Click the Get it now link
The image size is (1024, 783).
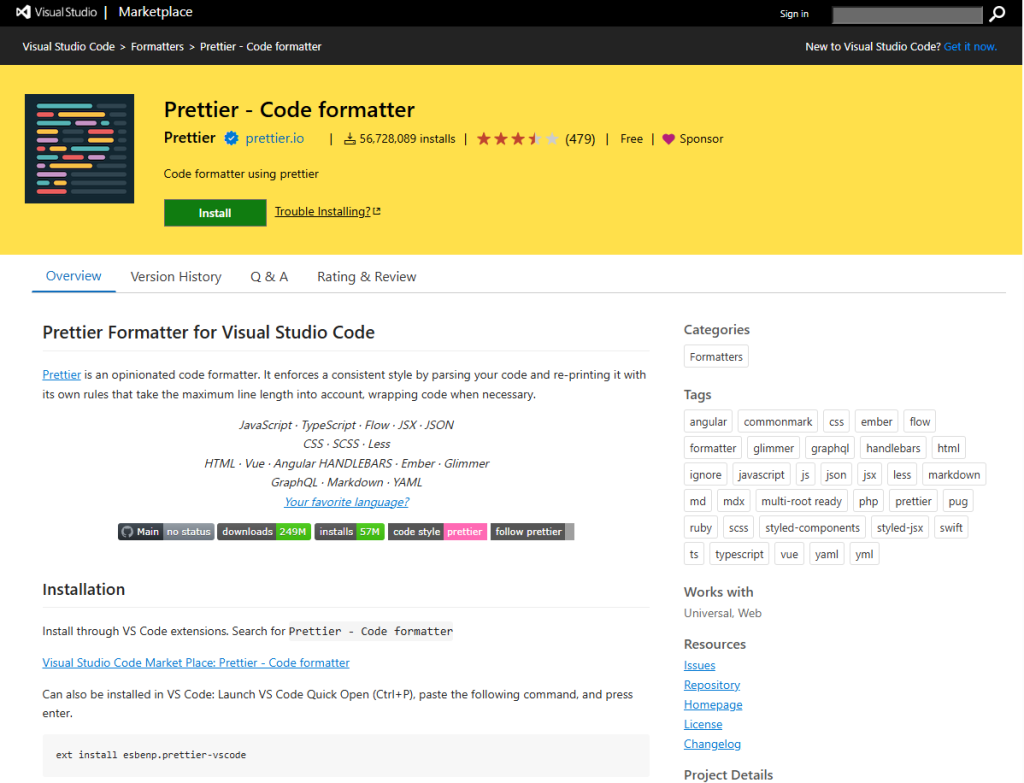[970, 46]
